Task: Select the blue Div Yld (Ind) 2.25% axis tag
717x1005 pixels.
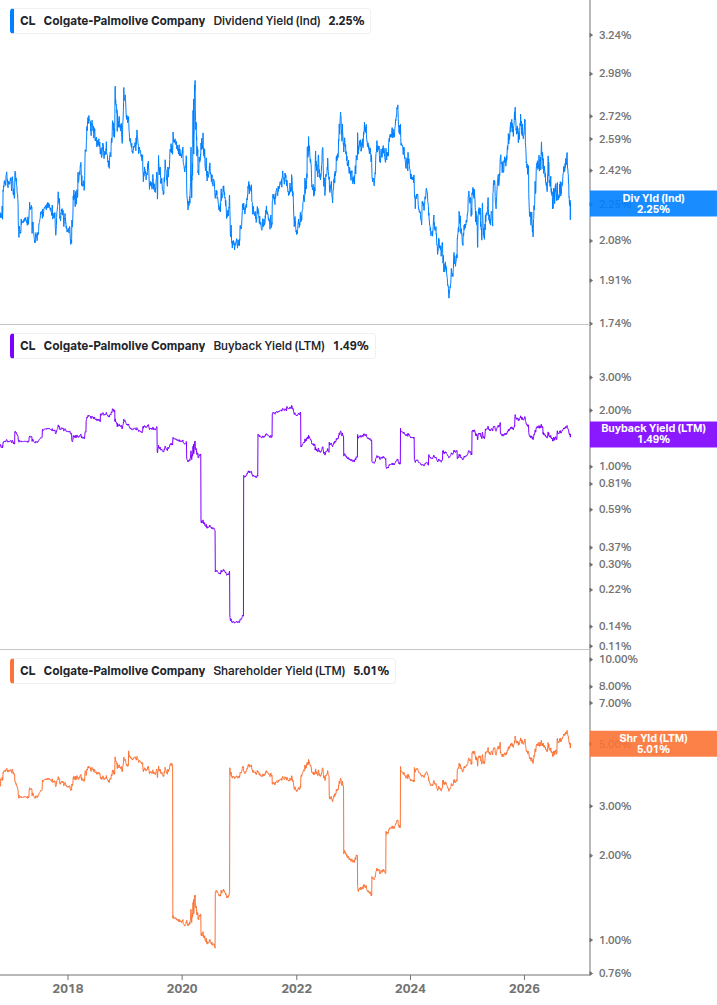Action: point(653,204)
